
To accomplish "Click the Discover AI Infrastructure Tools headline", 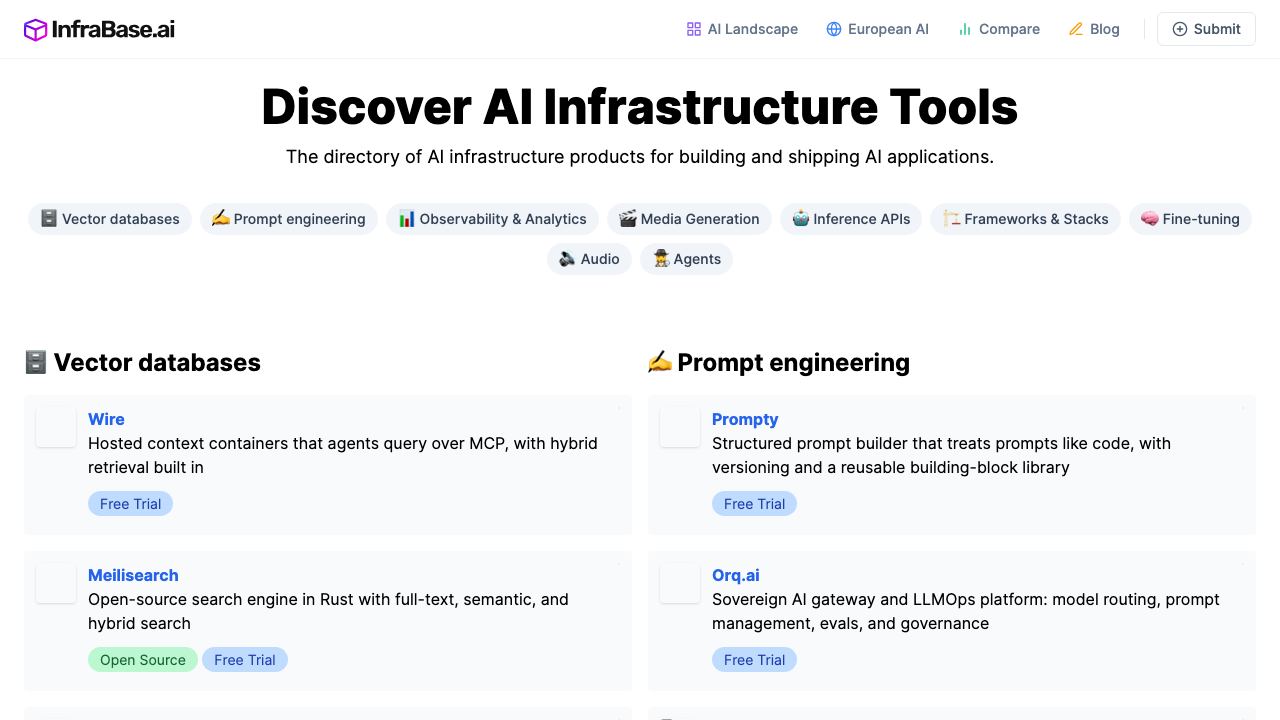I will point(640,106).
